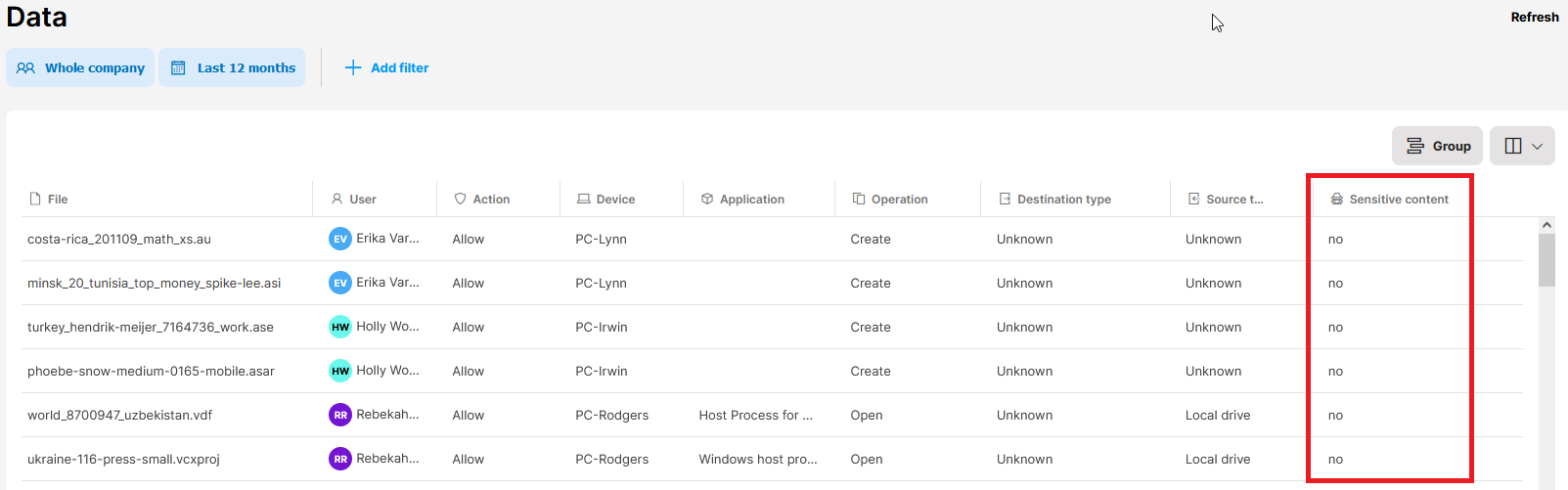The image size is (1568, 490).
Task: Open the Whole company filter
Action: coord(80,67)
